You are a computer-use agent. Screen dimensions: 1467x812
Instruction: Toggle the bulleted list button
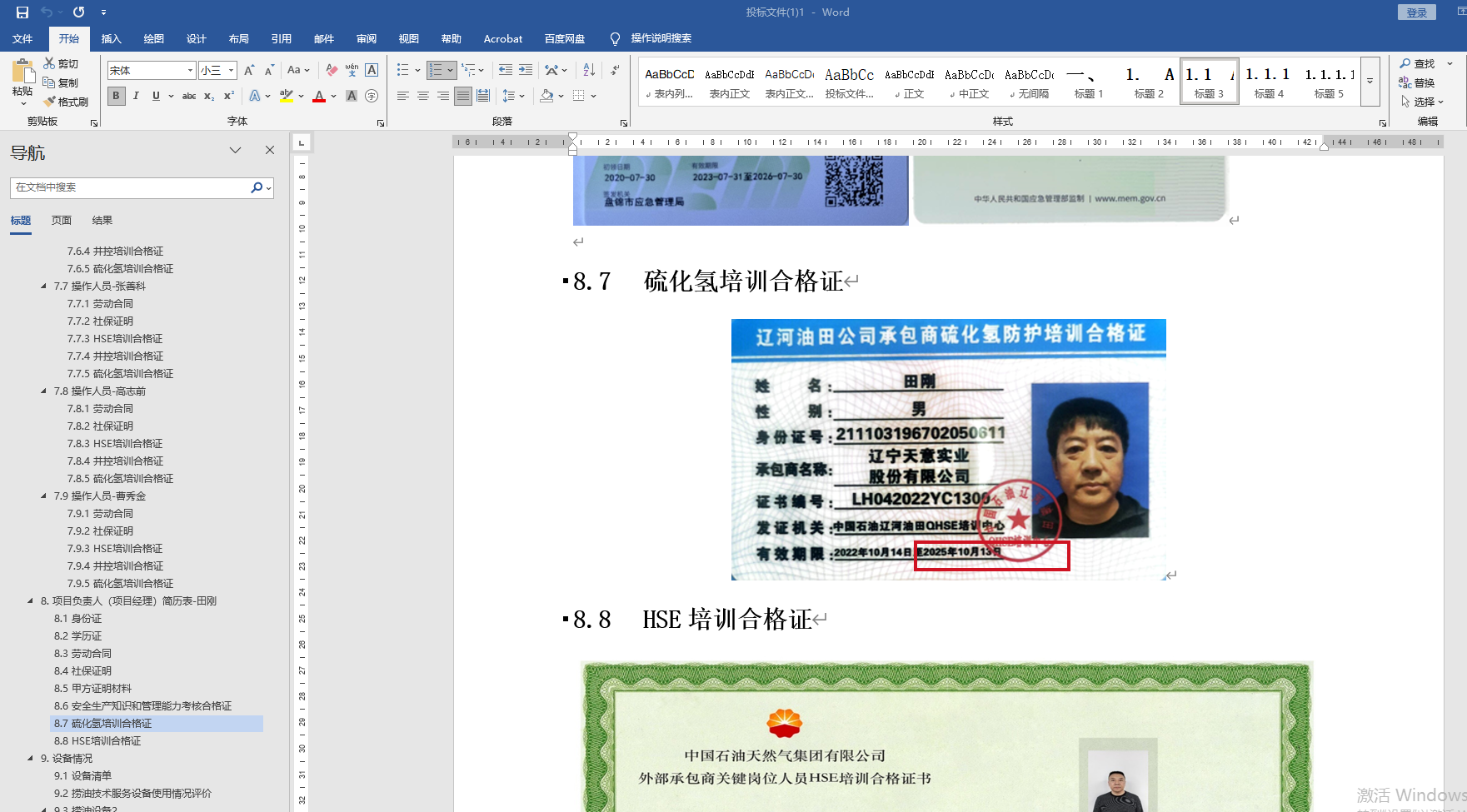pyautogui.click(x=403, y=71)
